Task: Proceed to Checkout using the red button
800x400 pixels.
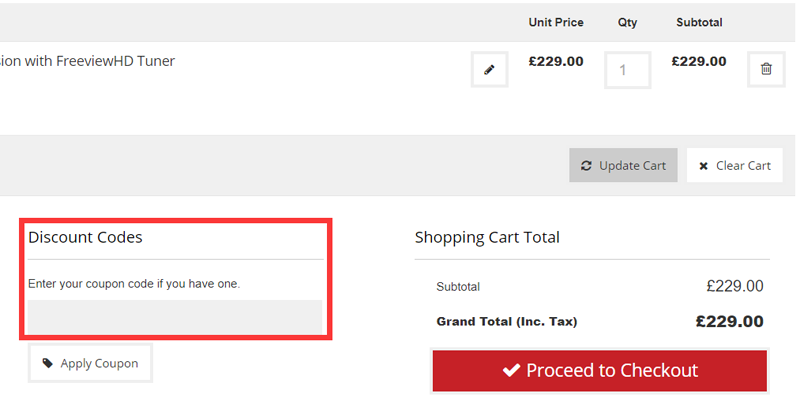Action: tap(599, 370)
